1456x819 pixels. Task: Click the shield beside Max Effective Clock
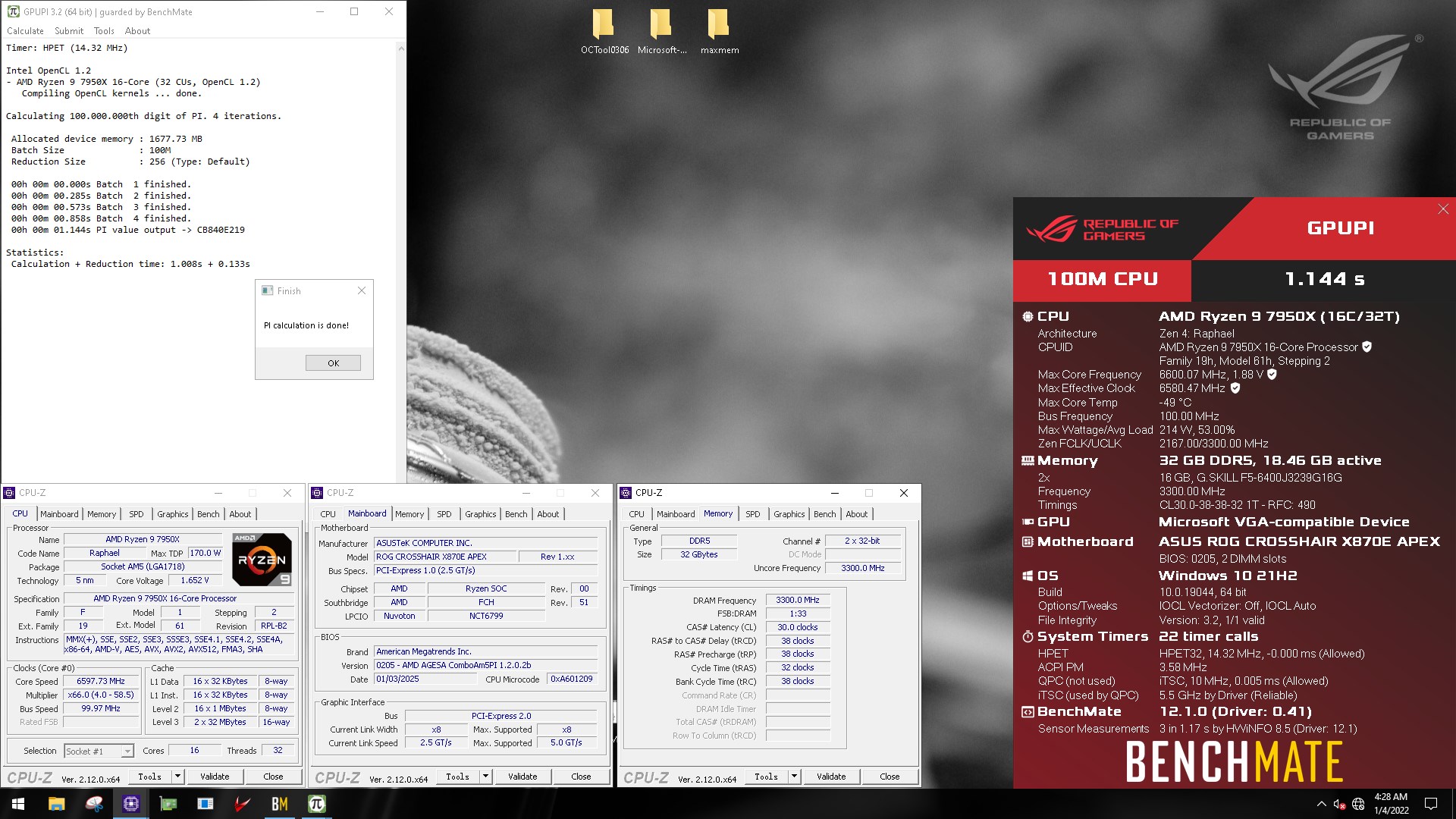[x=1235, y=388]
